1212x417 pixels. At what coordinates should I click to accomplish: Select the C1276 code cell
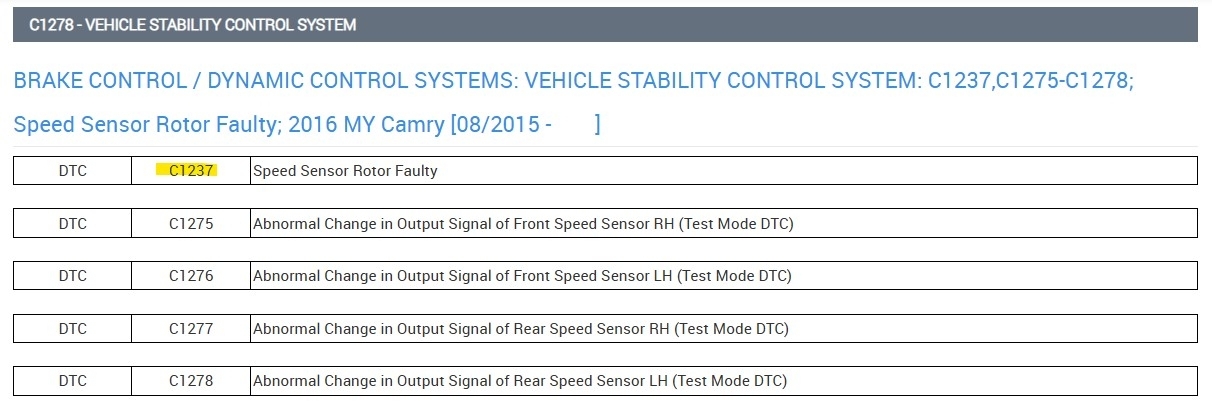(191, 276)
